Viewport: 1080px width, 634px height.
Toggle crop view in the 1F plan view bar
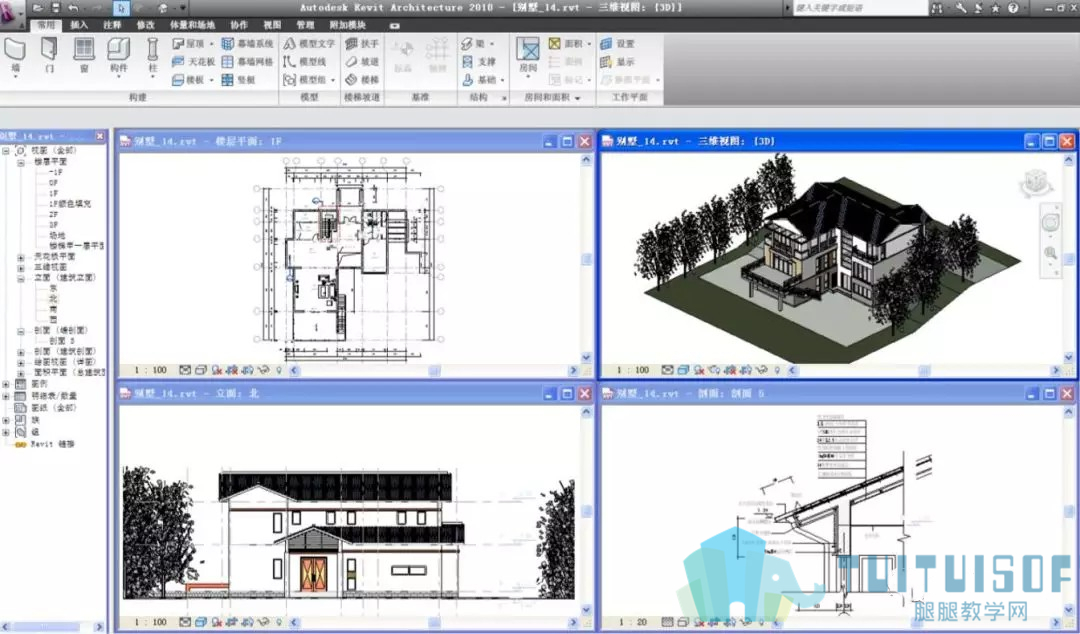pos(232,370)
